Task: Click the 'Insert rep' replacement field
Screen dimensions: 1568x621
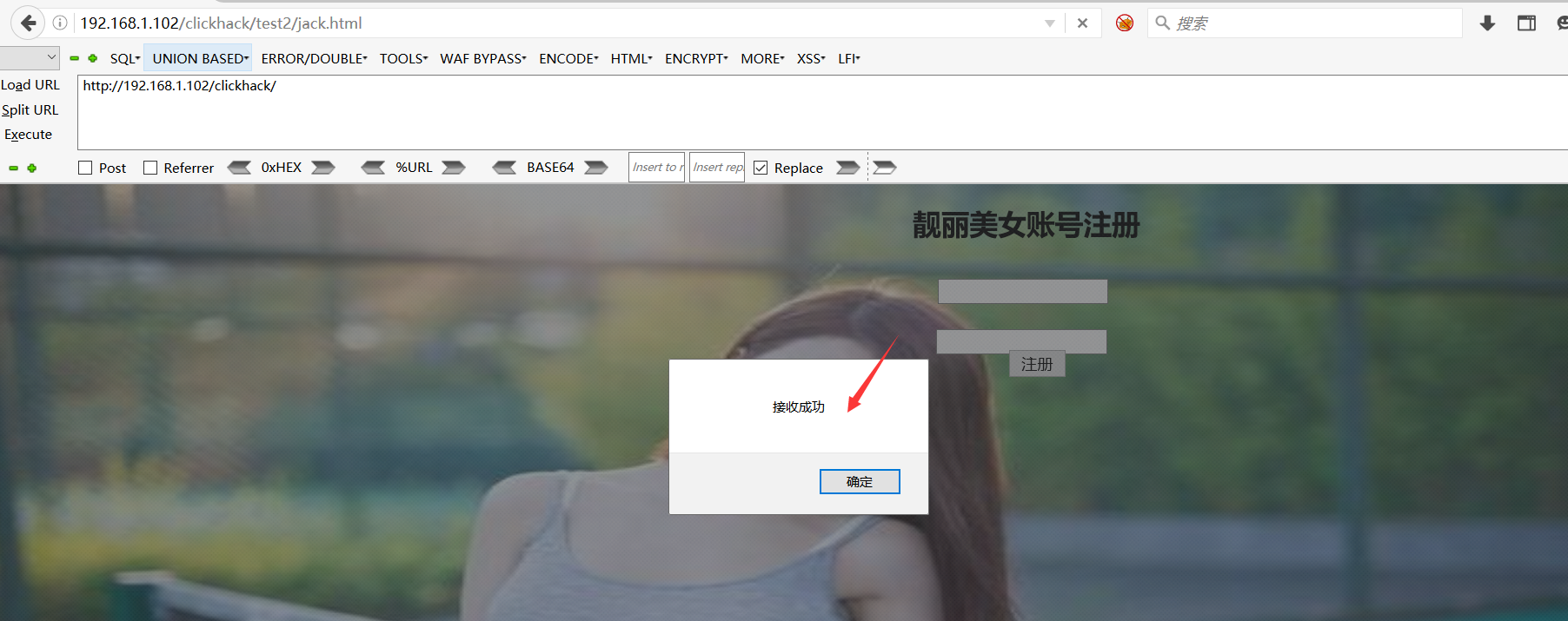Action: click(x=717, y=168)
